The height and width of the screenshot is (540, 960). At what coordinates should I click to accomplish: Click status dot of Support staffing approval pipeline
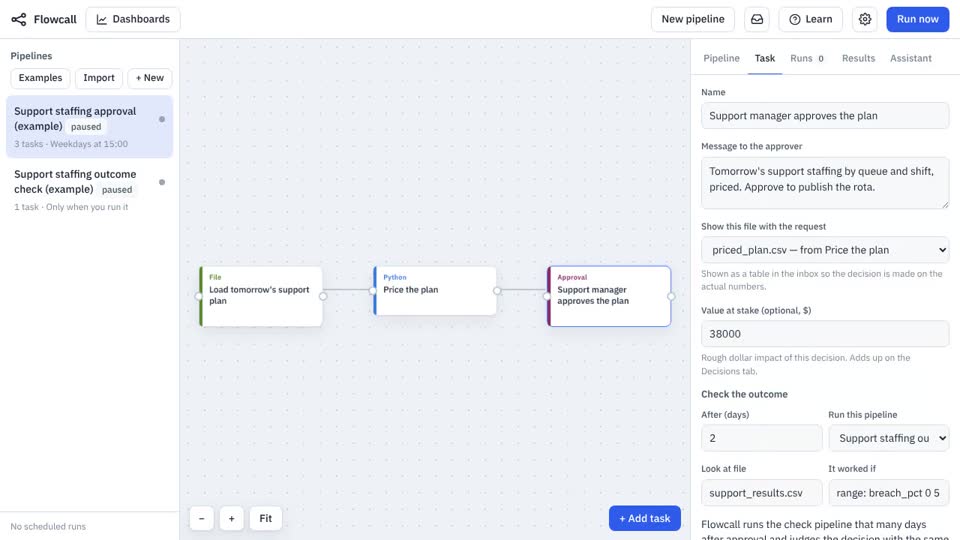tap(162, 119)
